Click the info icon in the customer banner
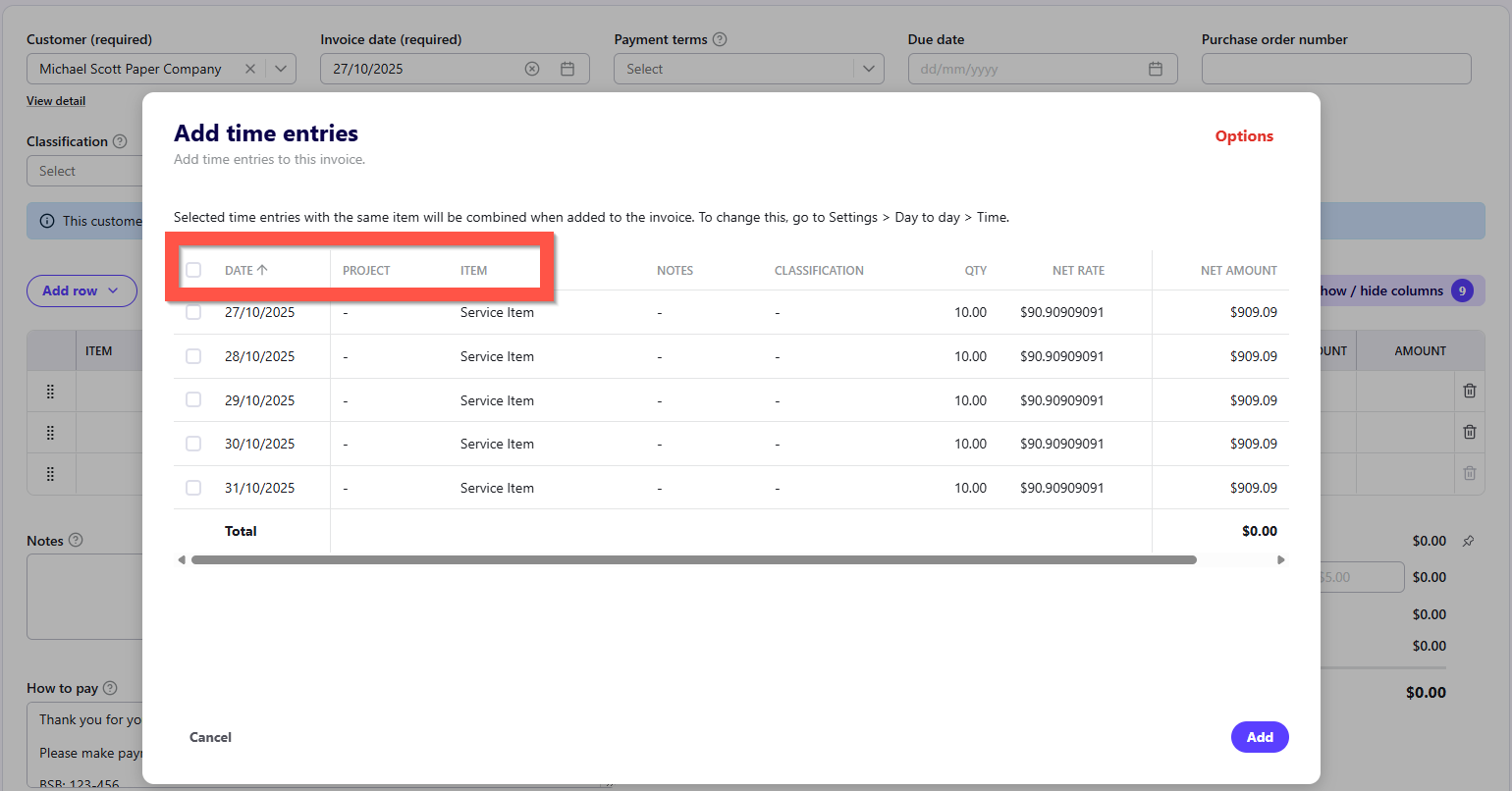 coord(47,221)
